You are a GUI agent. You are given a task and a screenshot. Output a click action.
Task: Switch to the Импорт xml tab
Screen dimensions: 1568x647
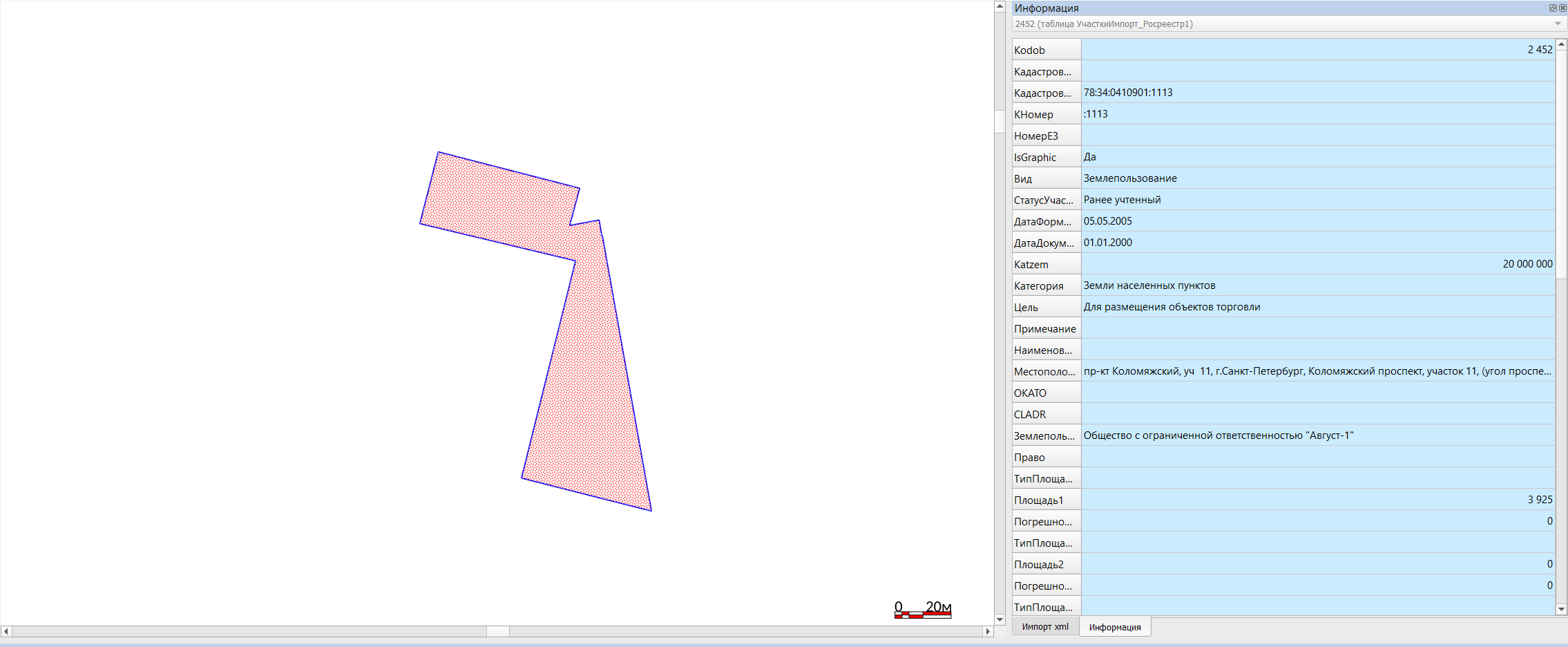[1045, 627]
